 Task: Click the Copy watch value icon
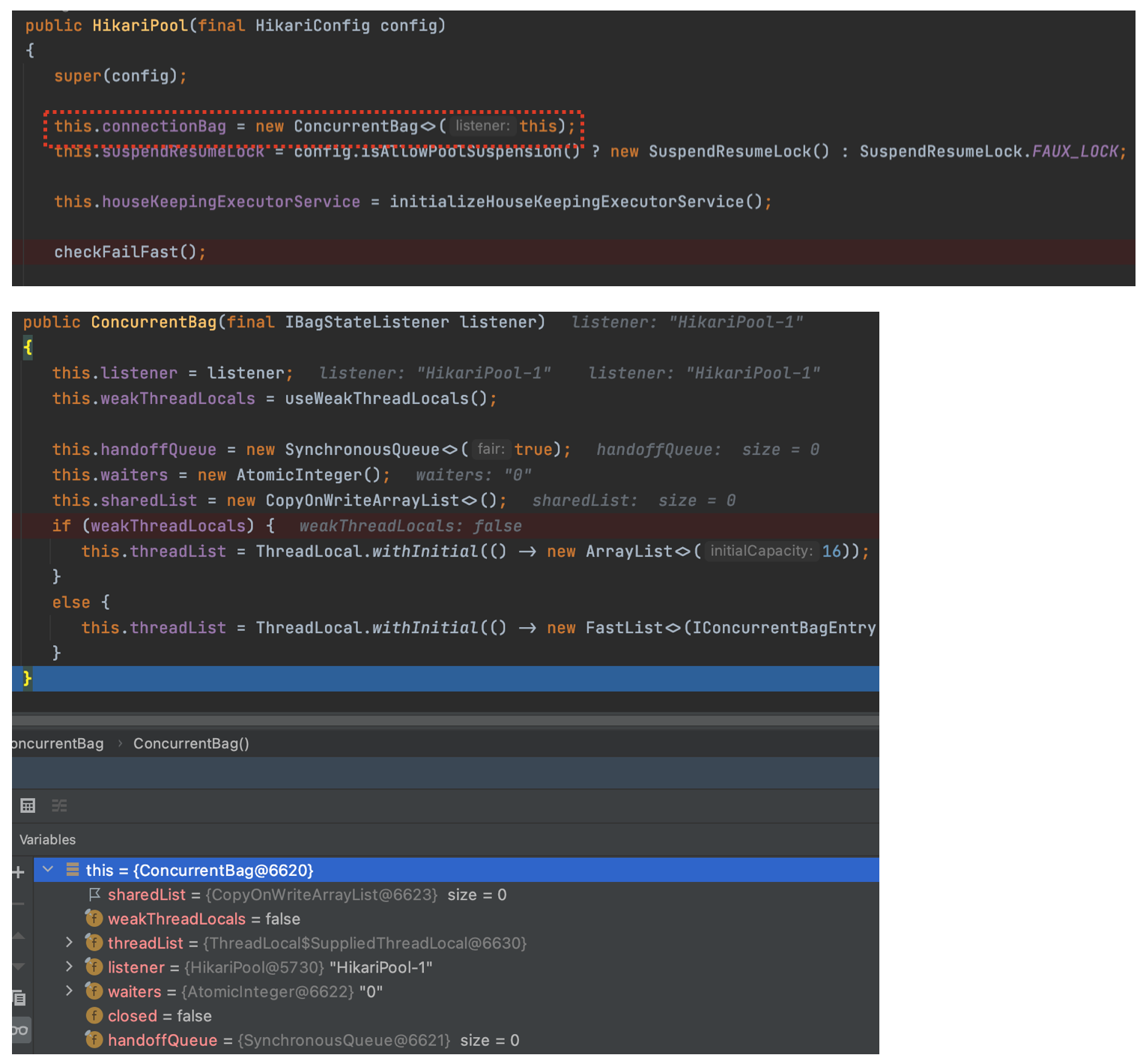coord(19,998)
